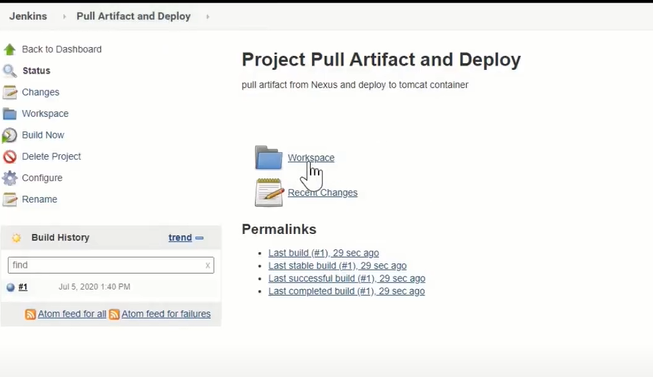
Task: Click the Build History heading
Action: [60, 237]
